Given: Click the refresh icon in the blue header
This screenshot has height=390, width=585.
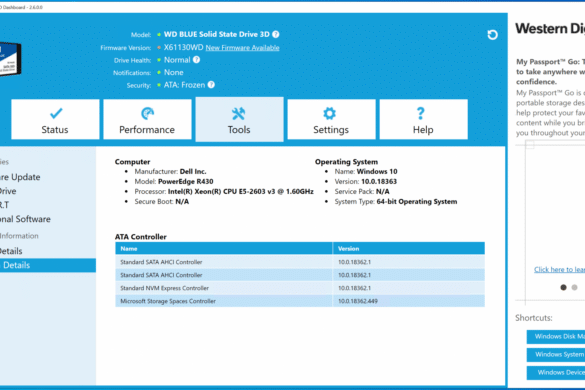Looking at the screenshot, I should click(492, 35).
